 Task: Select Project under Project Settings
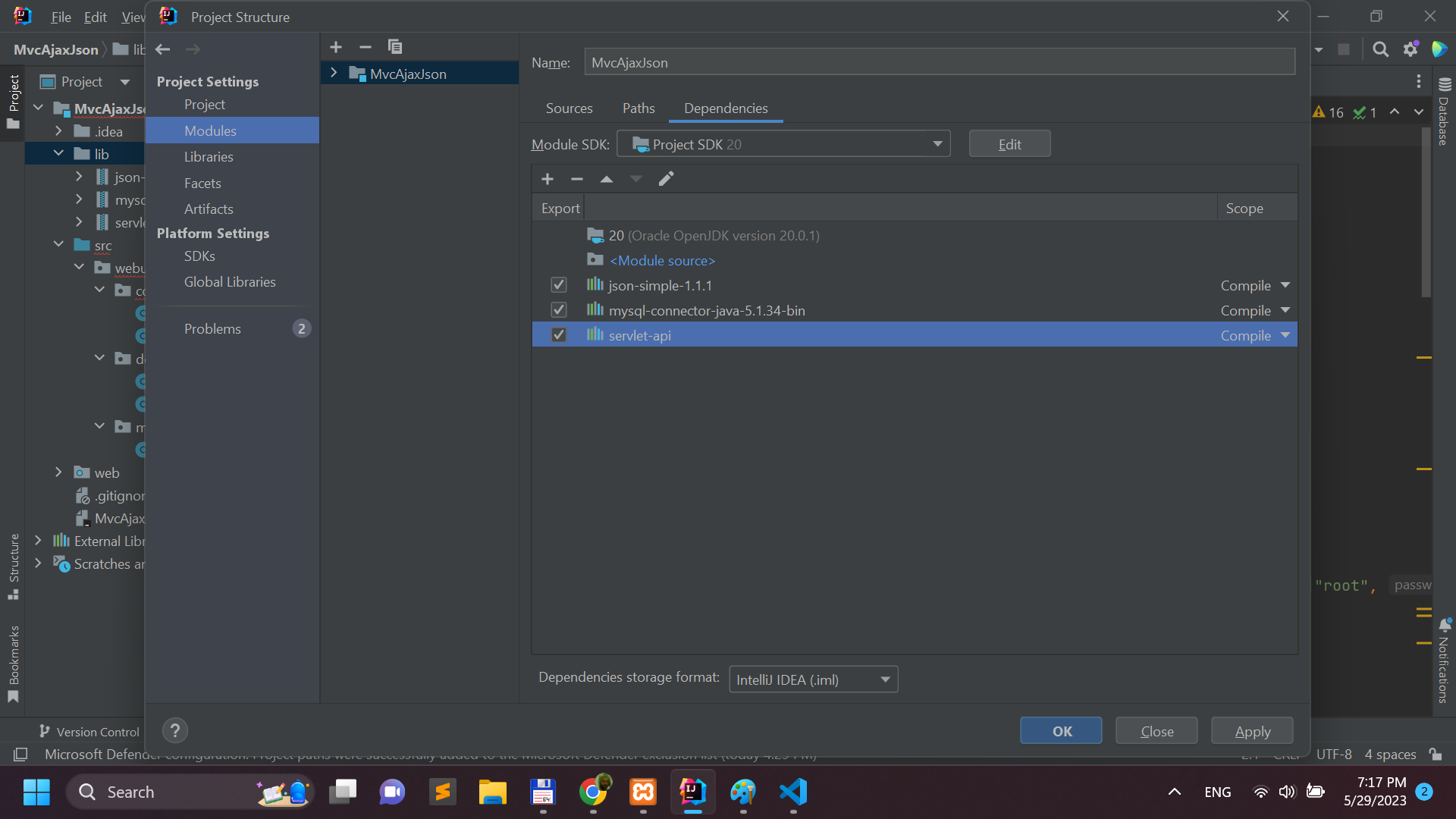click(205, 105)
